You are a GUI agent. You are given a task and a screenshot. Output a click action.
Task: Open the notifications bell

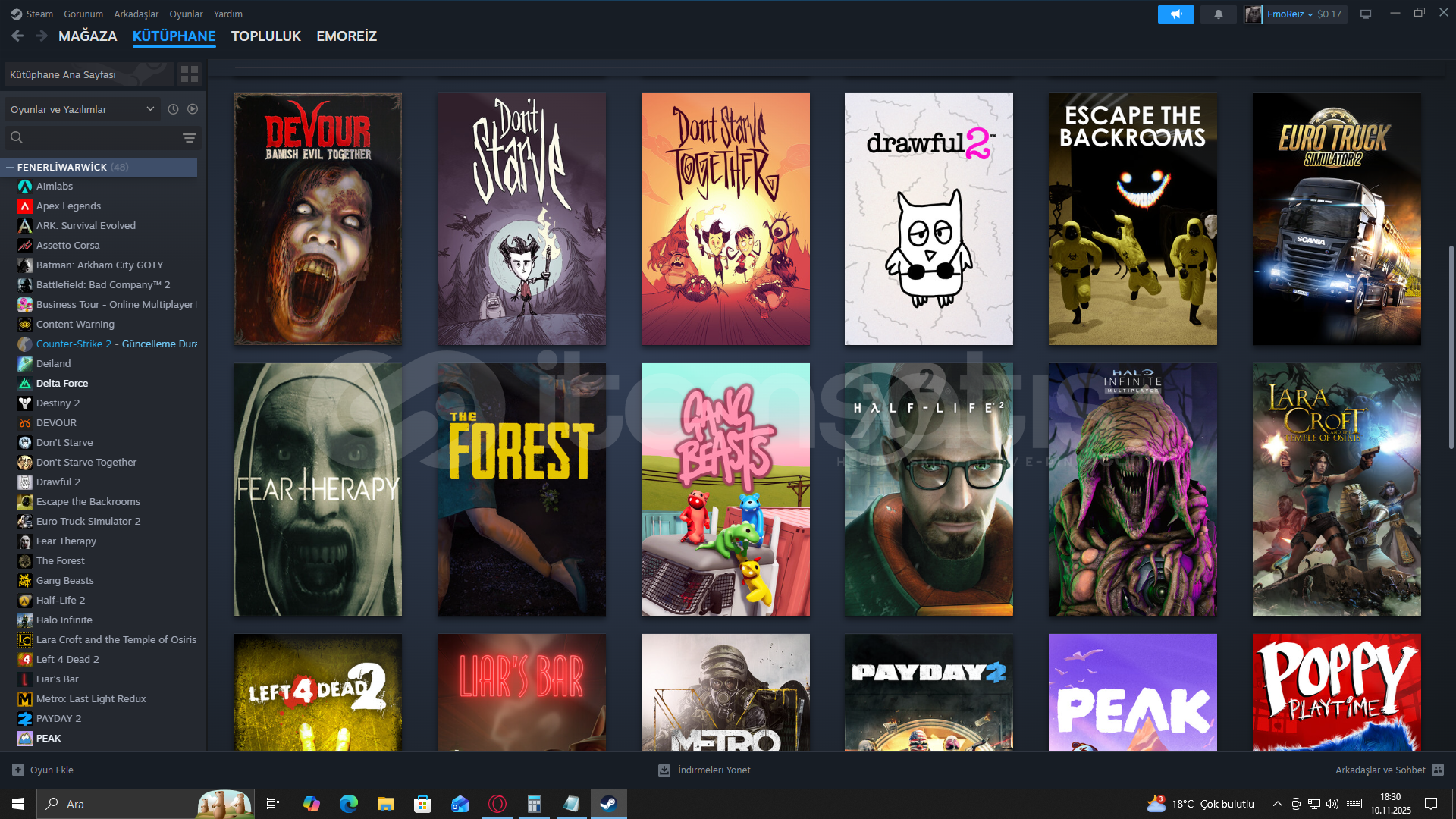tap(1219, 14)
